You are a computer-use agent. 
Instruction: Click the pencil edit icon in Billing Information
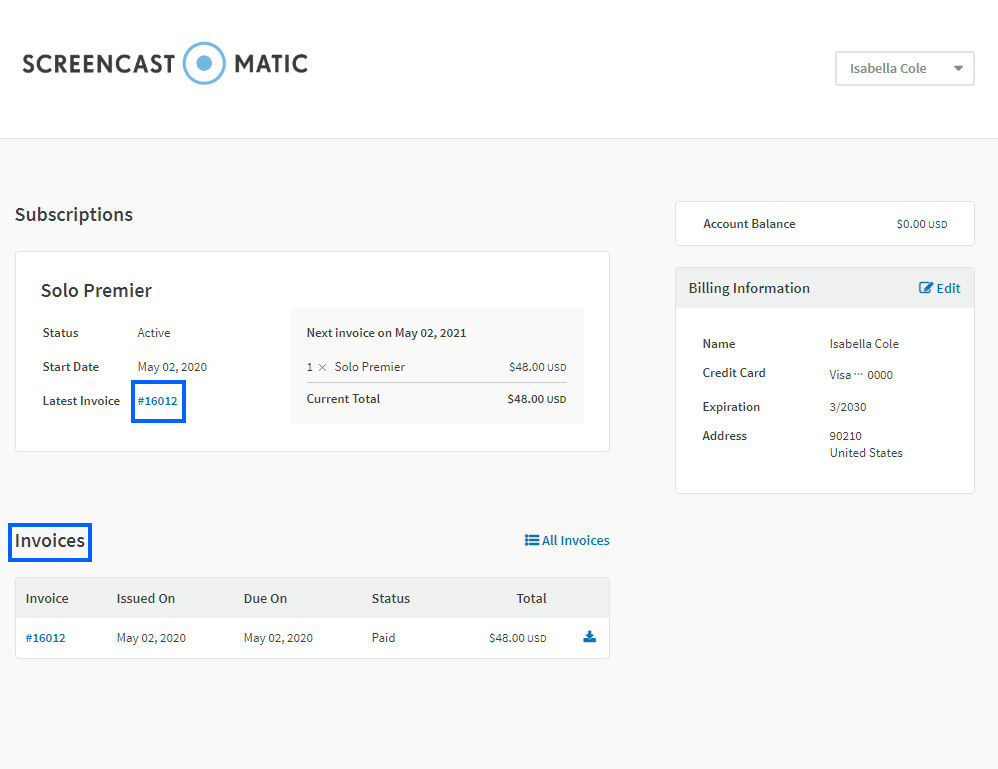tap(925, 288)
